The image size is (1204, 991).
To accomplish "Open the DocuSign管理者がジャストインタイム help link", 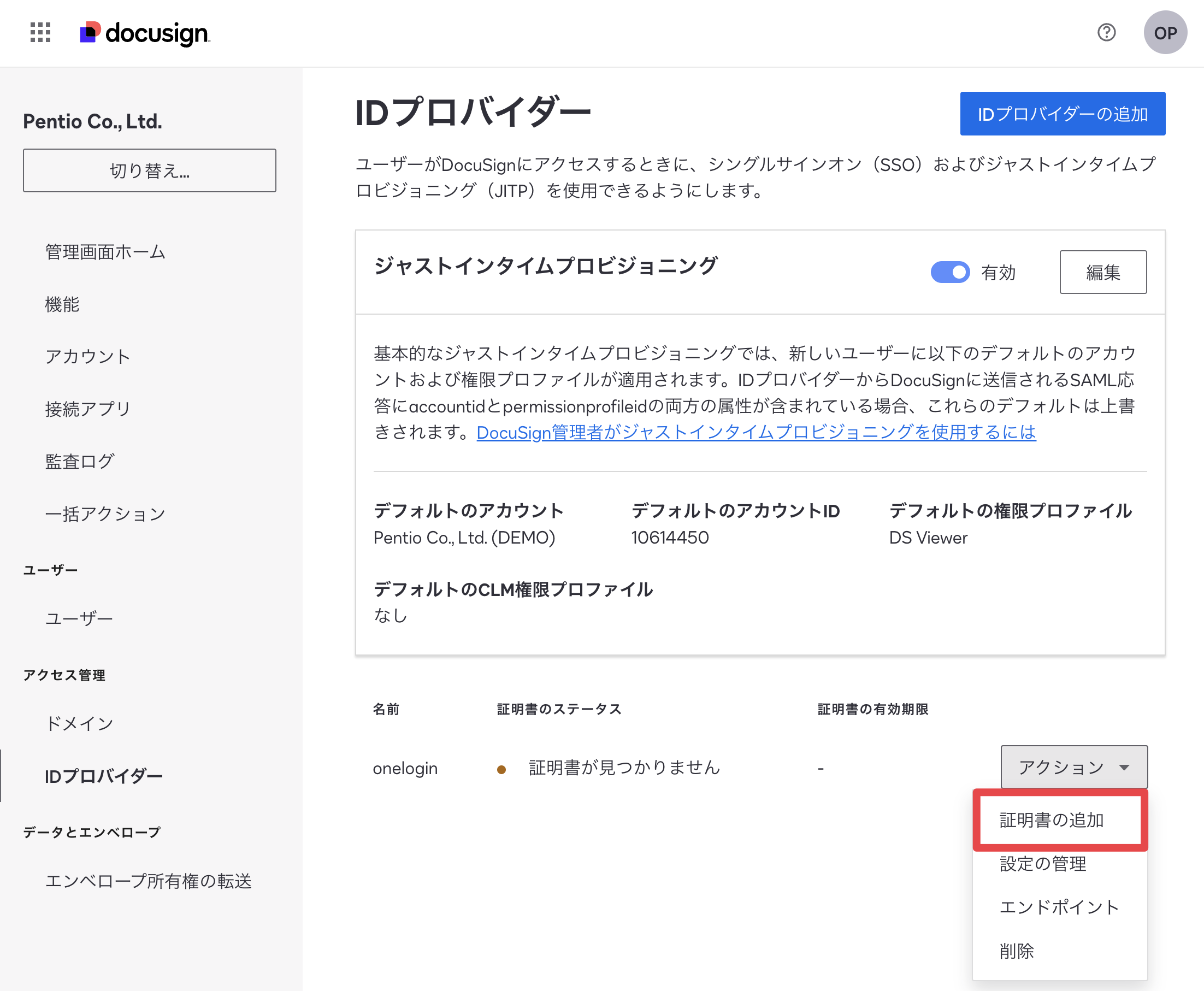I will [756, 432].
